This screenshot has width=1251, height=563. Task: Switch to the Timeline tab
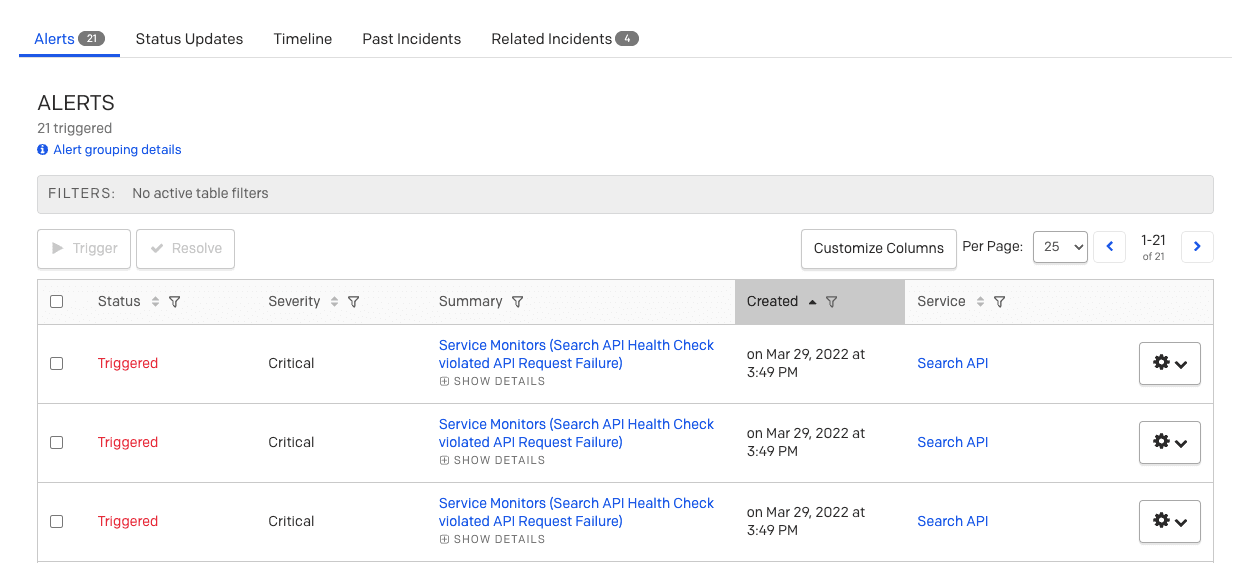pyautogui.click(x=303, y=39)
